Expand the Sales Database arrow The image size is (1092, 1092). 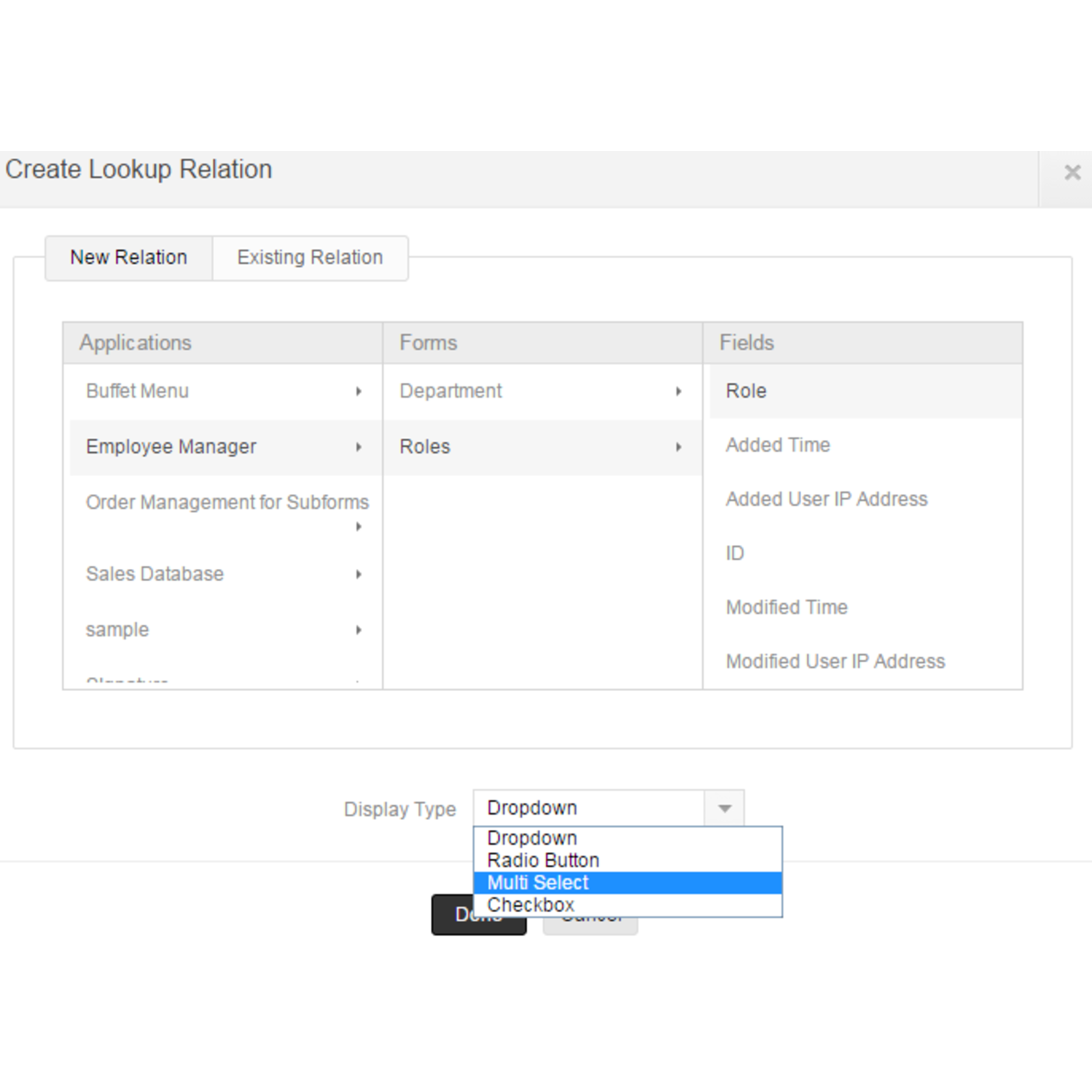point(358,574)
